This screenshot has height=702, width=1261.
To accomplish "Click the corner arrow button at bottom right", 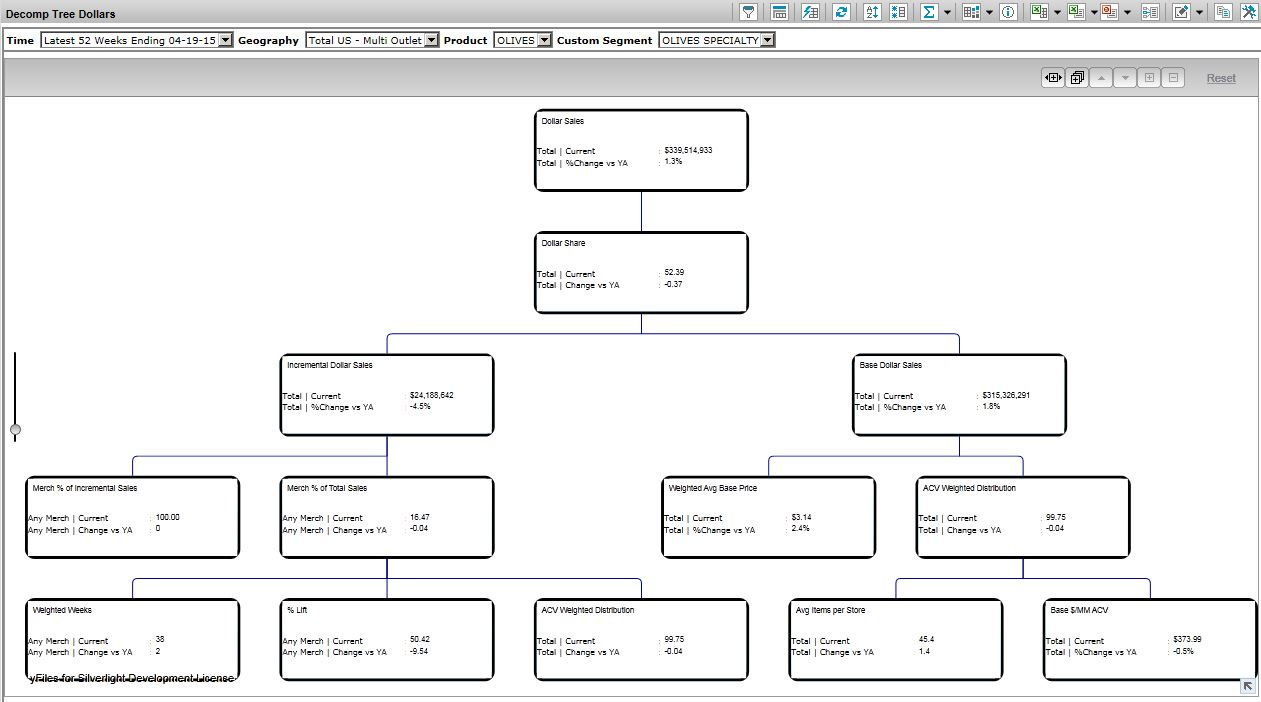I will tap(1247, 686).
